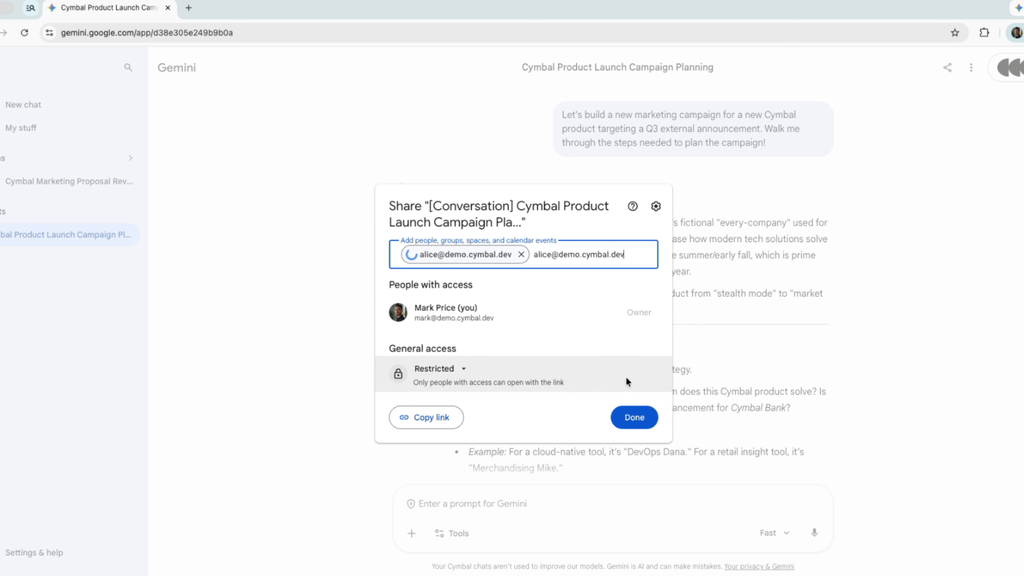Open Cymbal Marketing Proposal Rev chat
1024x576 pixels.
pos(69,182)
